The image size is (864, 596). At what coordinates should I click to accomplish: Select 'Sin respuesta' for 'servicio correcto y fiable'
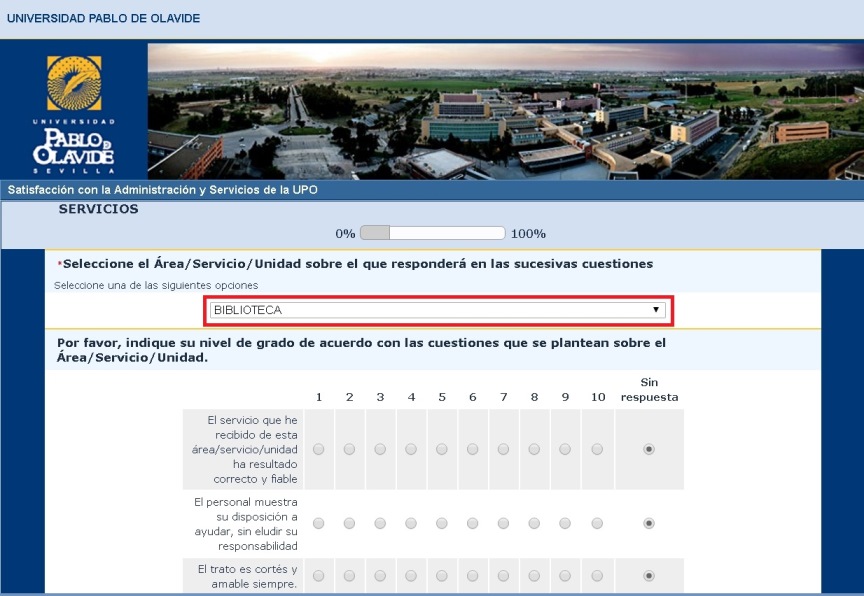pyautogui.click(x=649, y=449)
